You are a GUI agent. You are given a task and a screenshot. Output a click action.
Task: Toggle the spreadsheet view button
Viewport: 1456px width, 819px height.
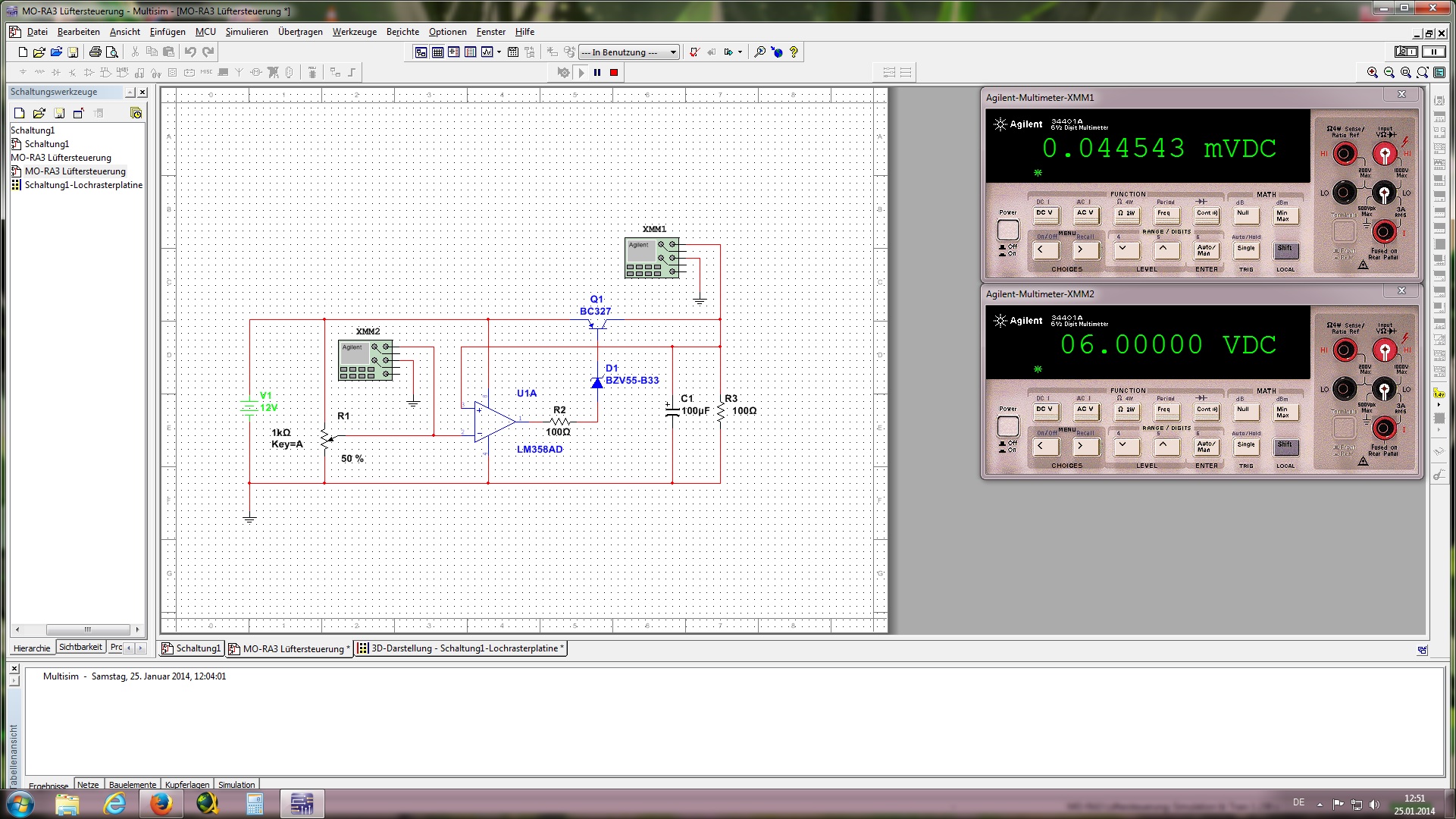(437, 52)
